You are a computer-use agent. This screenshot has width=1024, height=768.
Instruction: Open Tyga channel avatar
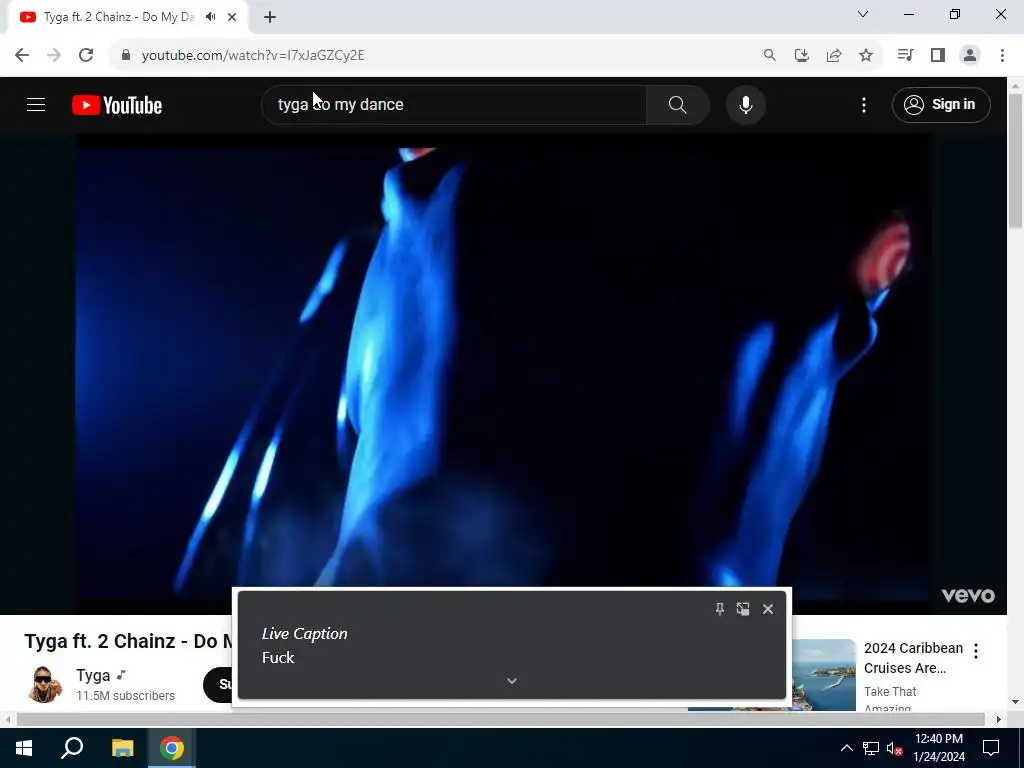[x=44, y=684]
